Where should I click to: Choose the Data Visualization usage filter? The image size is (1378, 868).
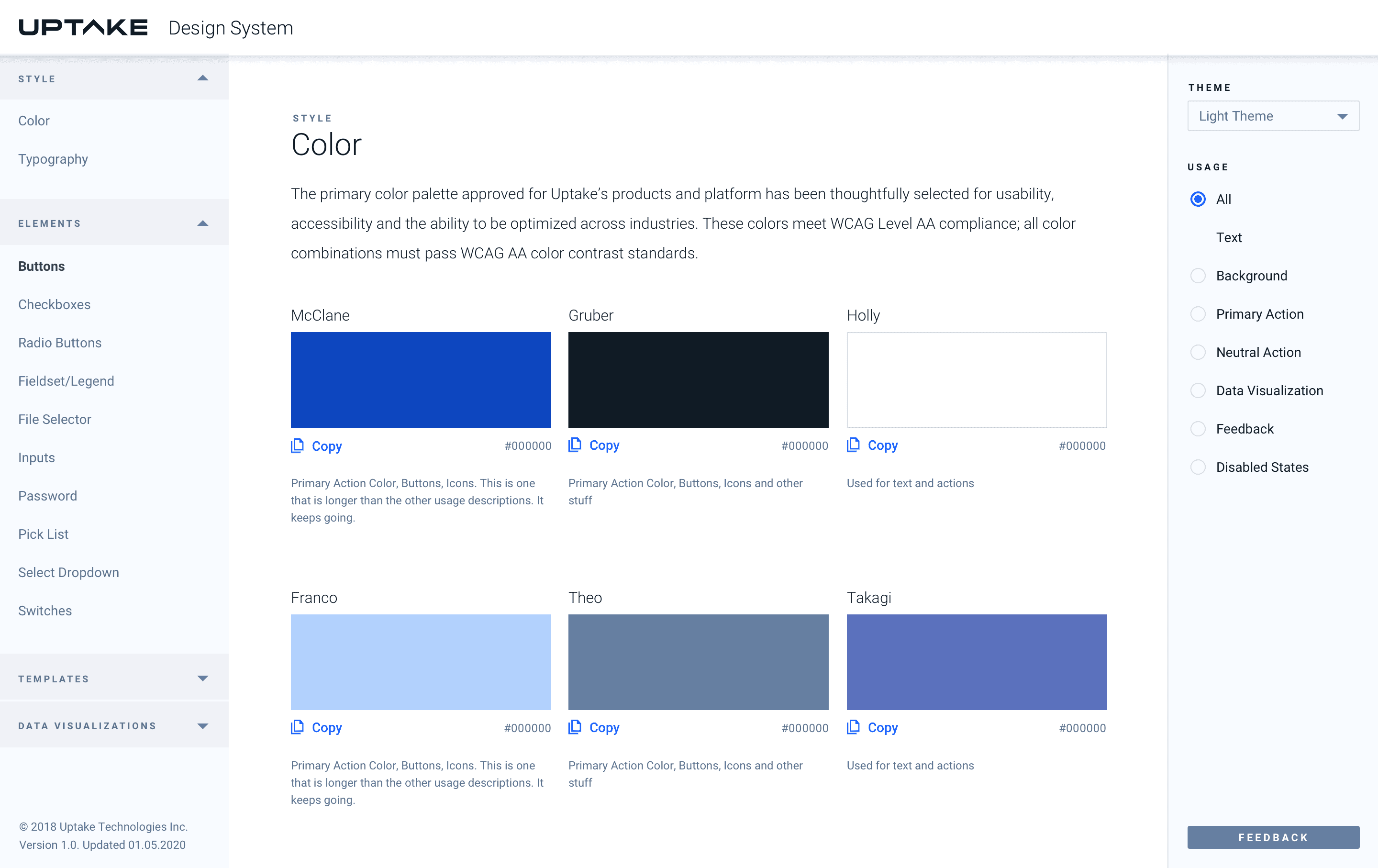1198,391
